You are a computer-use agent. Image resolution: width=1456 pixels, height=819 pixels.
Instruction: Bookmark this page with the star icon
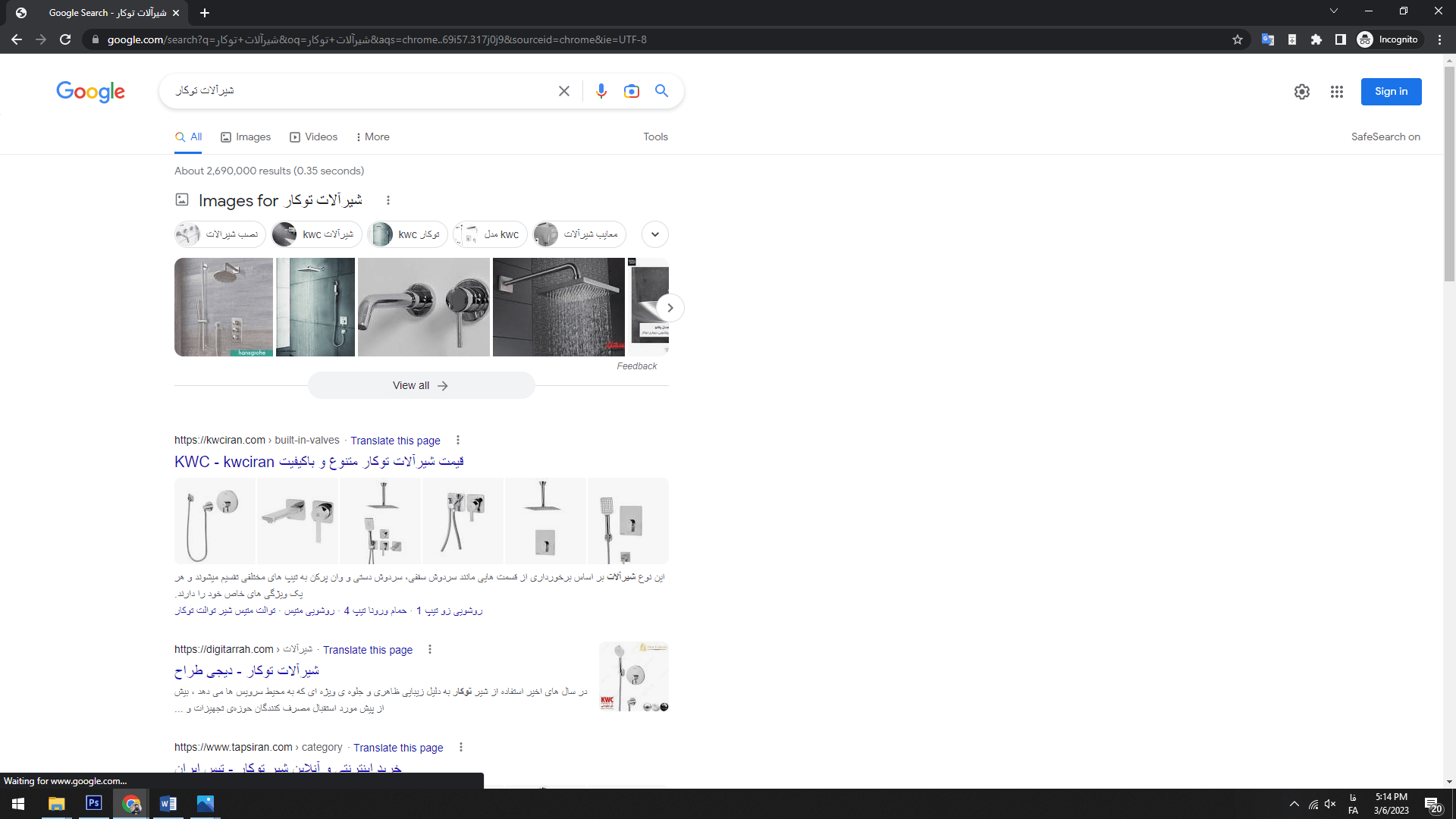click(1238, 39)
